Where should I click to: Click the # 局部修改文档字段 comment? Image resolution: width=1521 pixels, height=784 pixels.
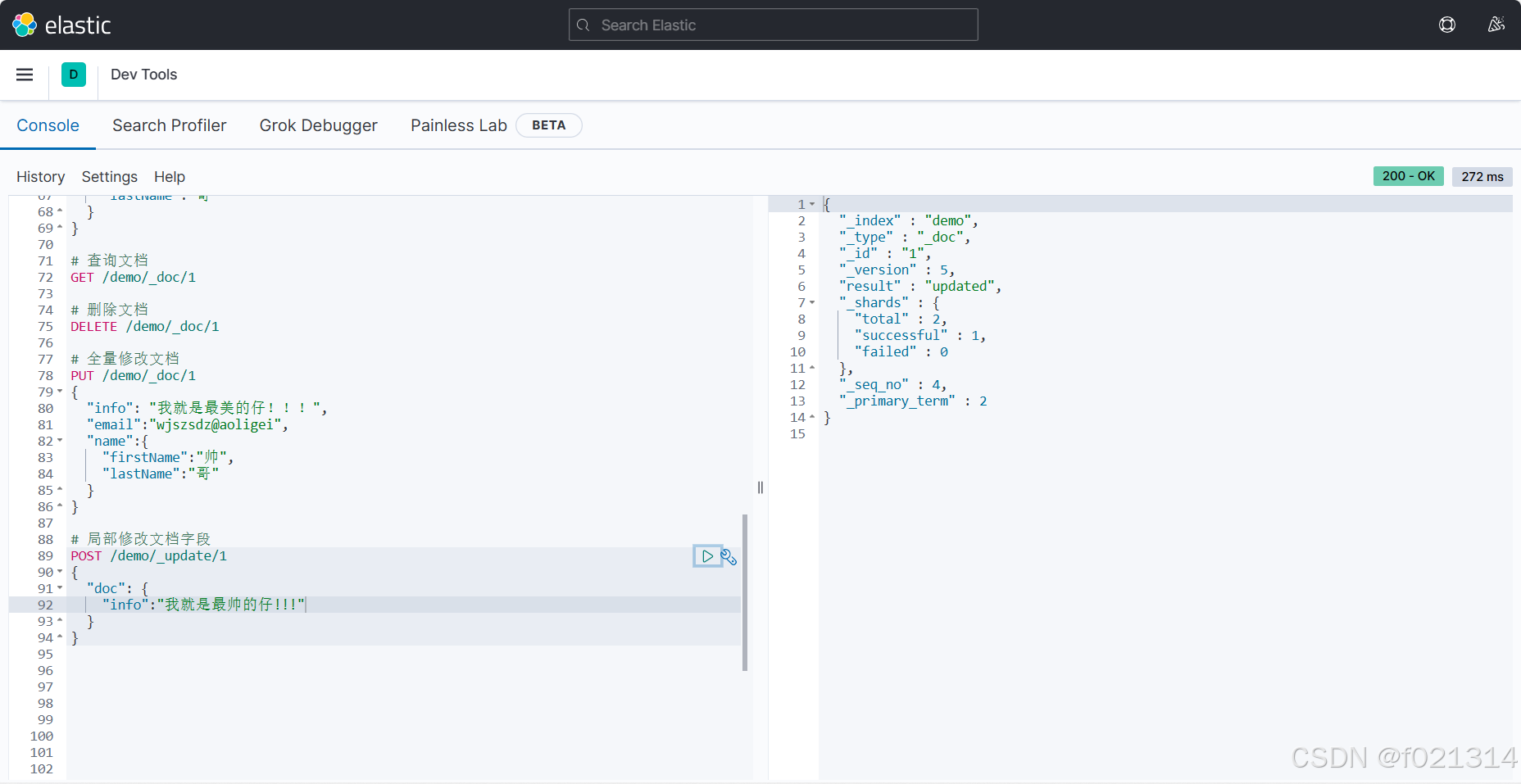141,539
